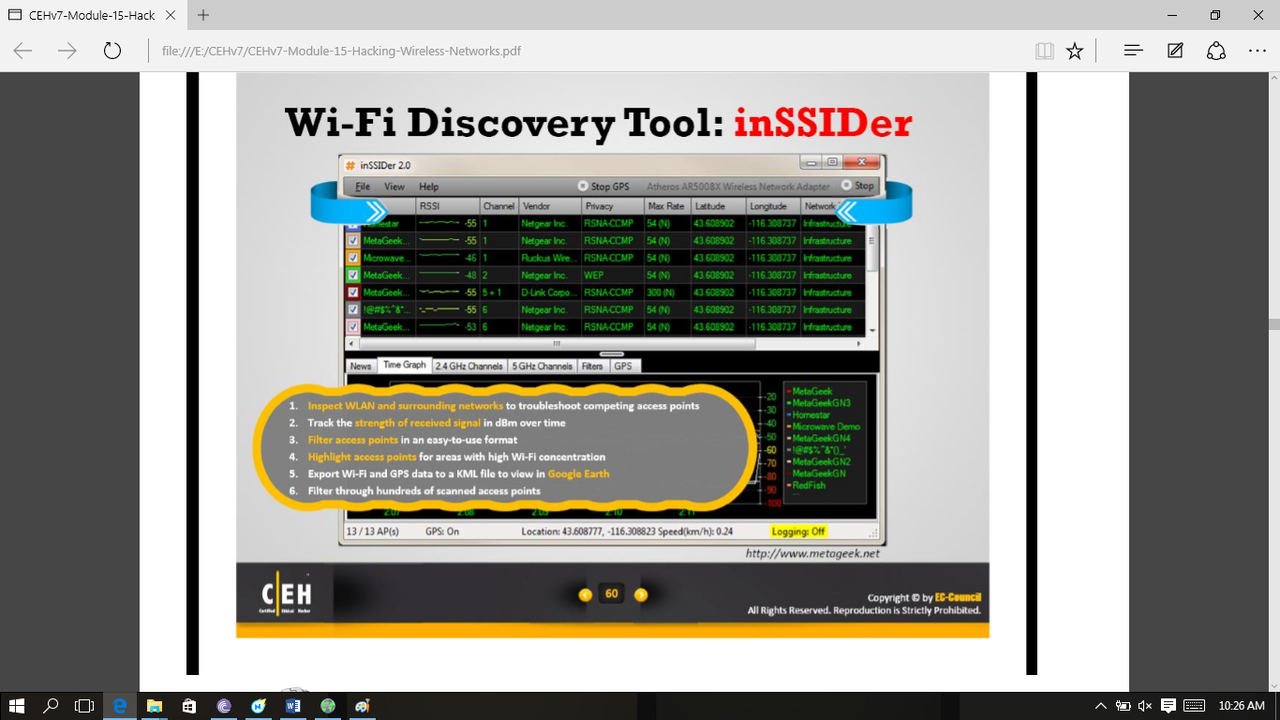Screen dimensions: 1280x720
Task: Open the green globe taskbar icon
Action: coord(326,706)
